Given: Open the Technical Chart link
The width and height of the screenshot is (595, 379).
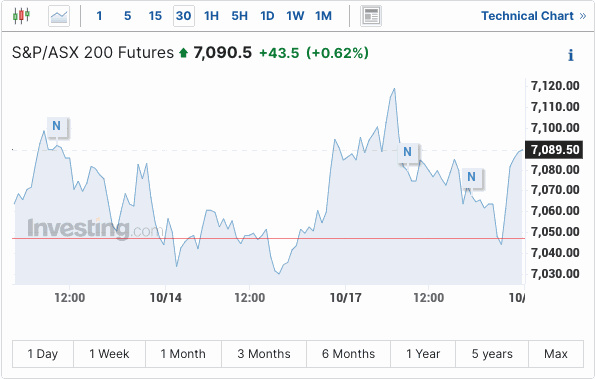Looking at the screenshot, I should click(x=534, y=16).
